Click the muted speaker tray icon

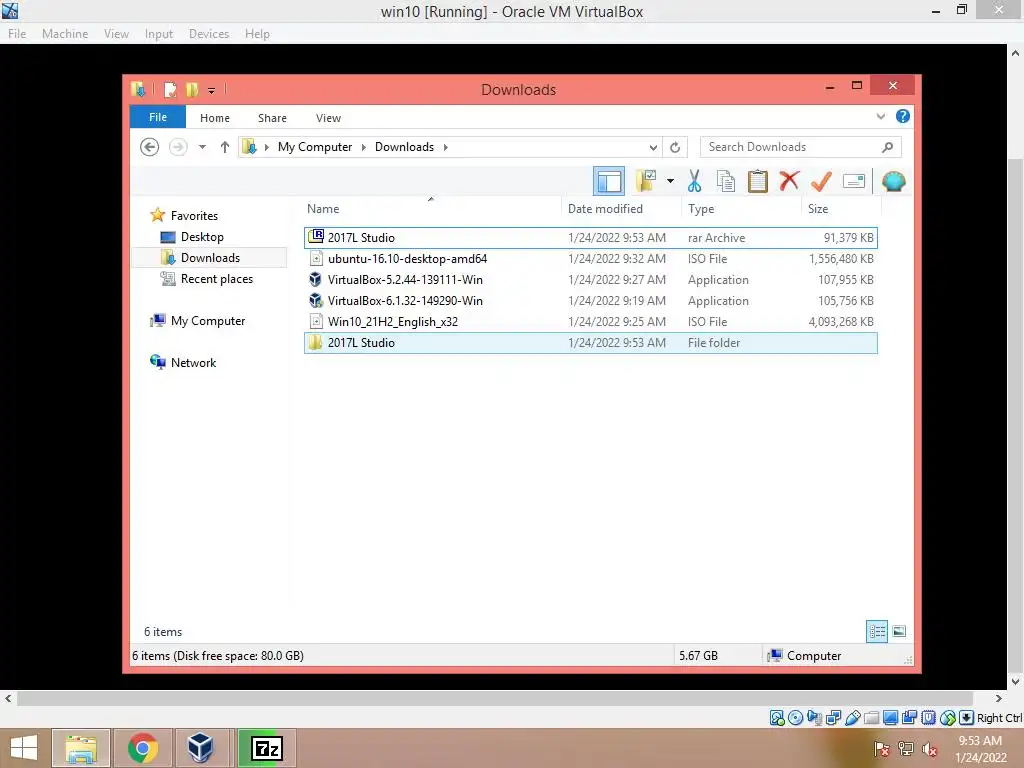tap(929, 750)
